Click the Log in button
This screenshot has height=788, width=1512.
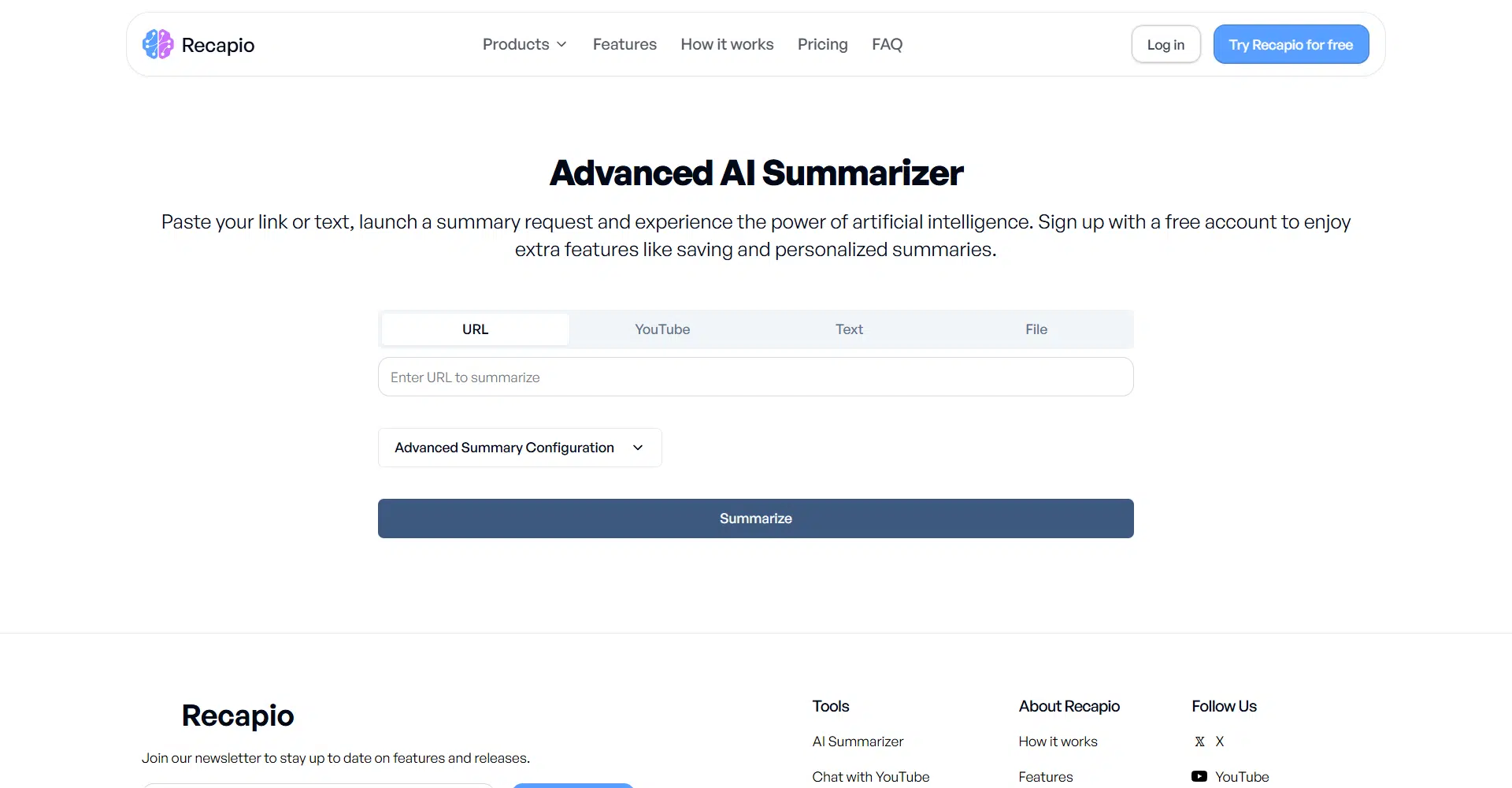[1165, 45]
